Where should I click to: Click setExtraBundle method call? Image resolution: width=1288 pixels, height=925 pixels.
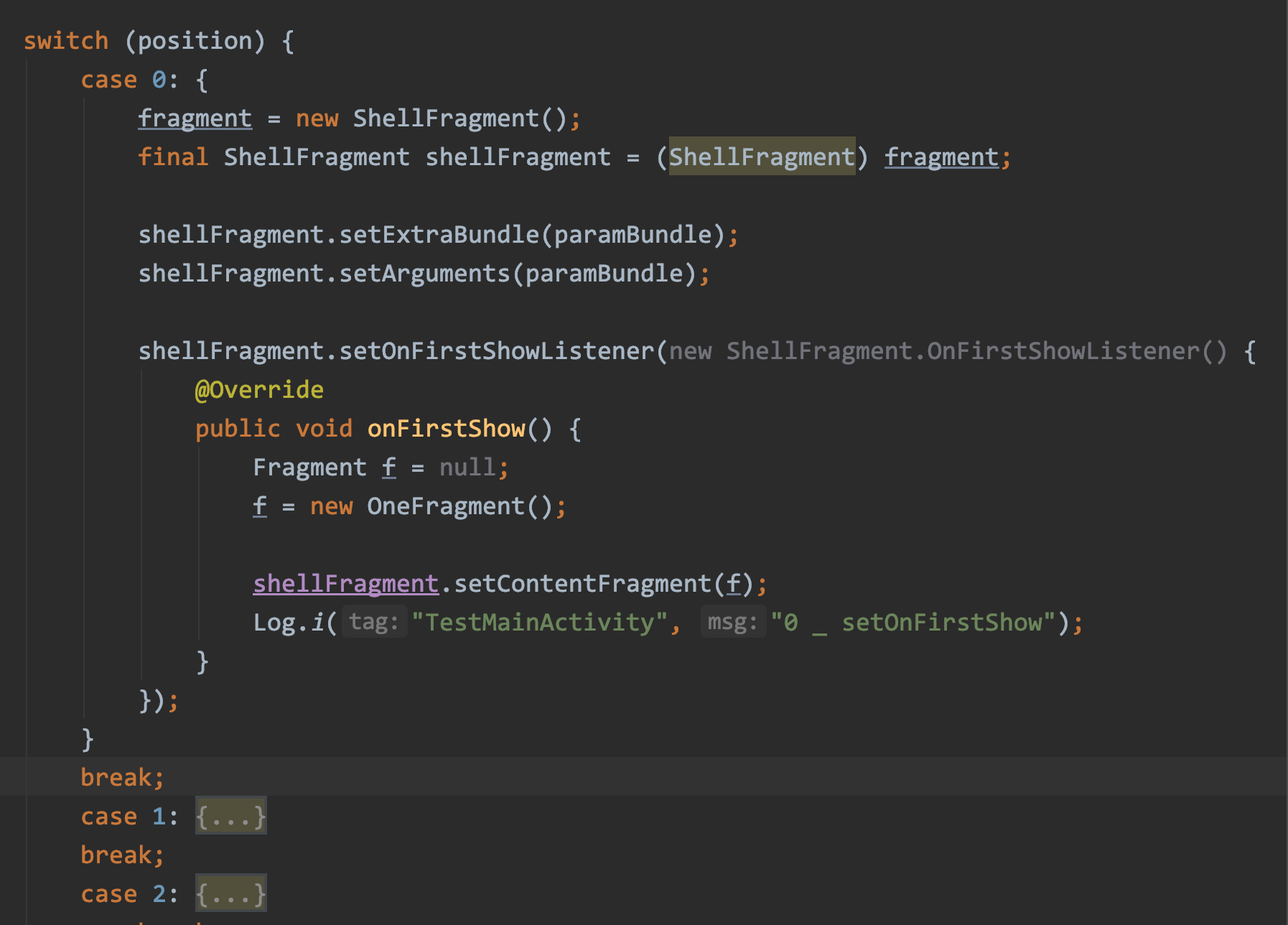(x=438, y=235)
